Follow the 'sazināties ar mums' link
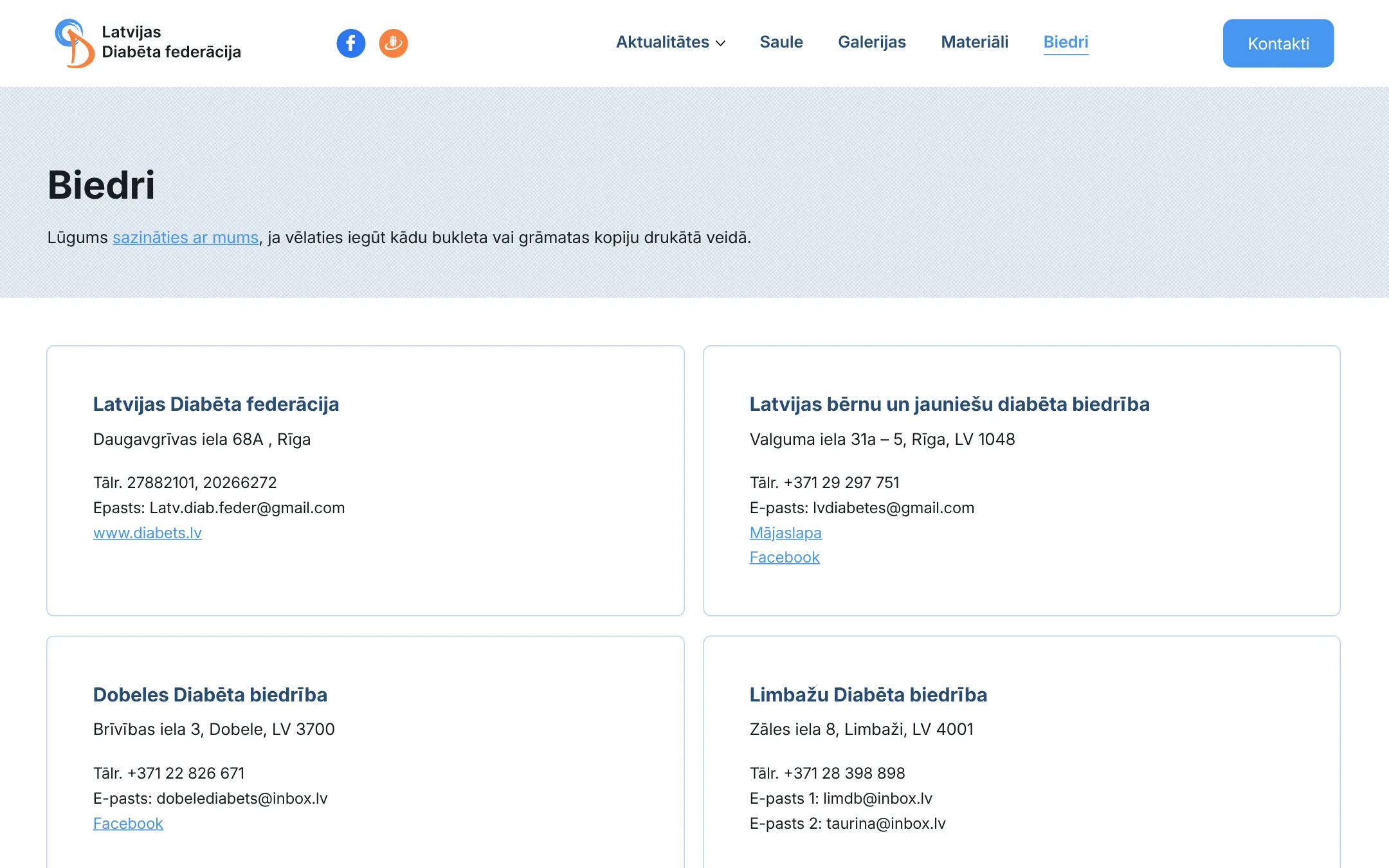This screenshot has width=1389, height=868. tap(186, 238)
